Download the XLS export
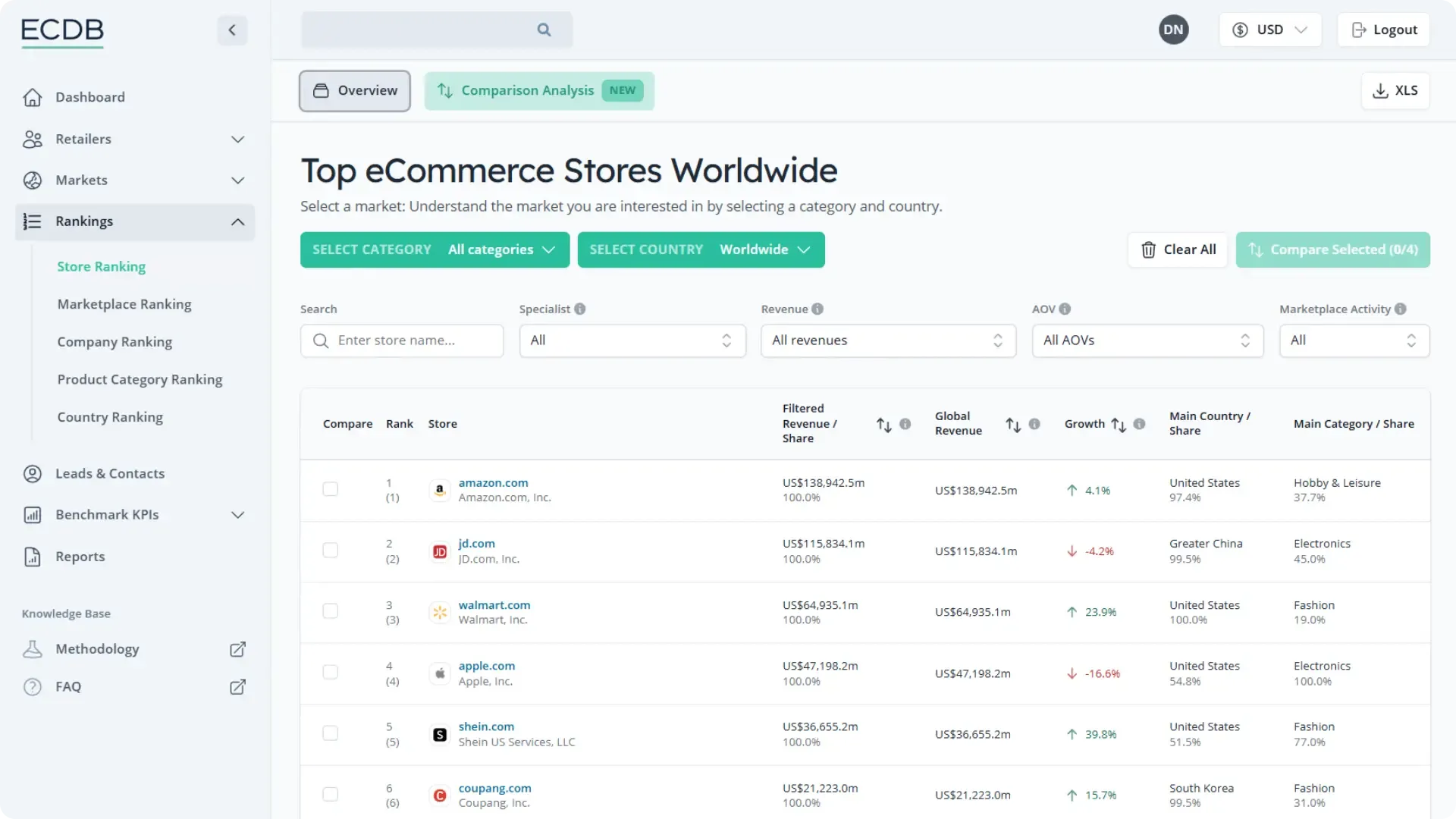Screen dimensions: 1456x819 tap(1395, 91)
